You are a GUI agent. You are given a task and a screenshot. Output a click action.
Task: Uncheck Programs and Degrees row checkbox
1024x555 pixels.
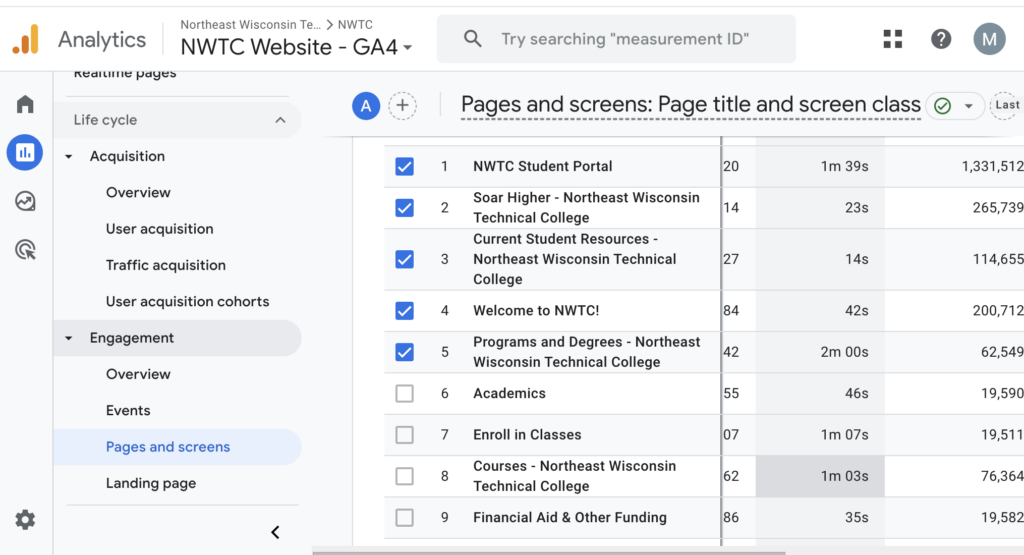click(404, 352)
